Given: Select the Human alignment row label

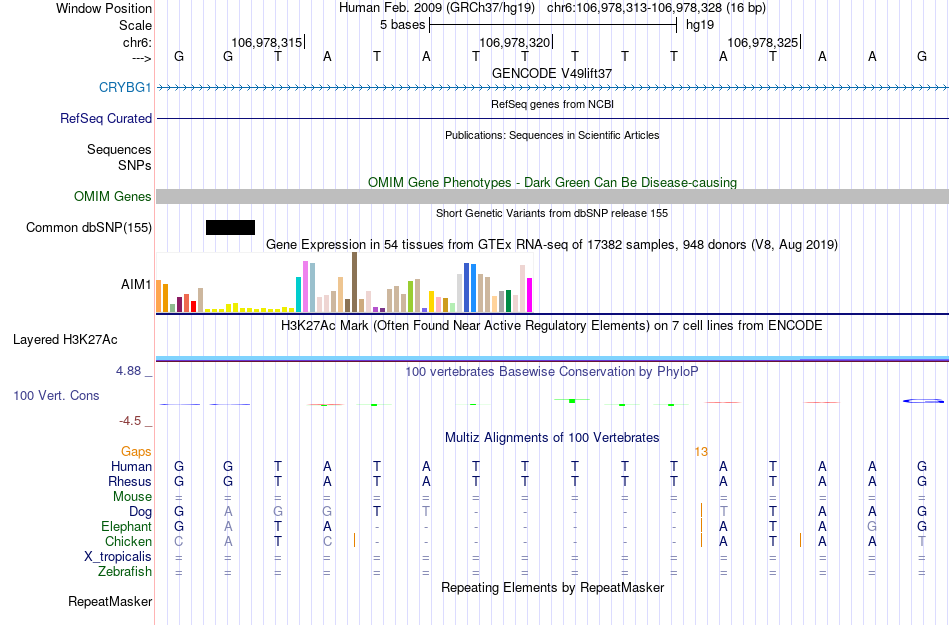Looking at the screenshot, I should [x=131, y=466].
